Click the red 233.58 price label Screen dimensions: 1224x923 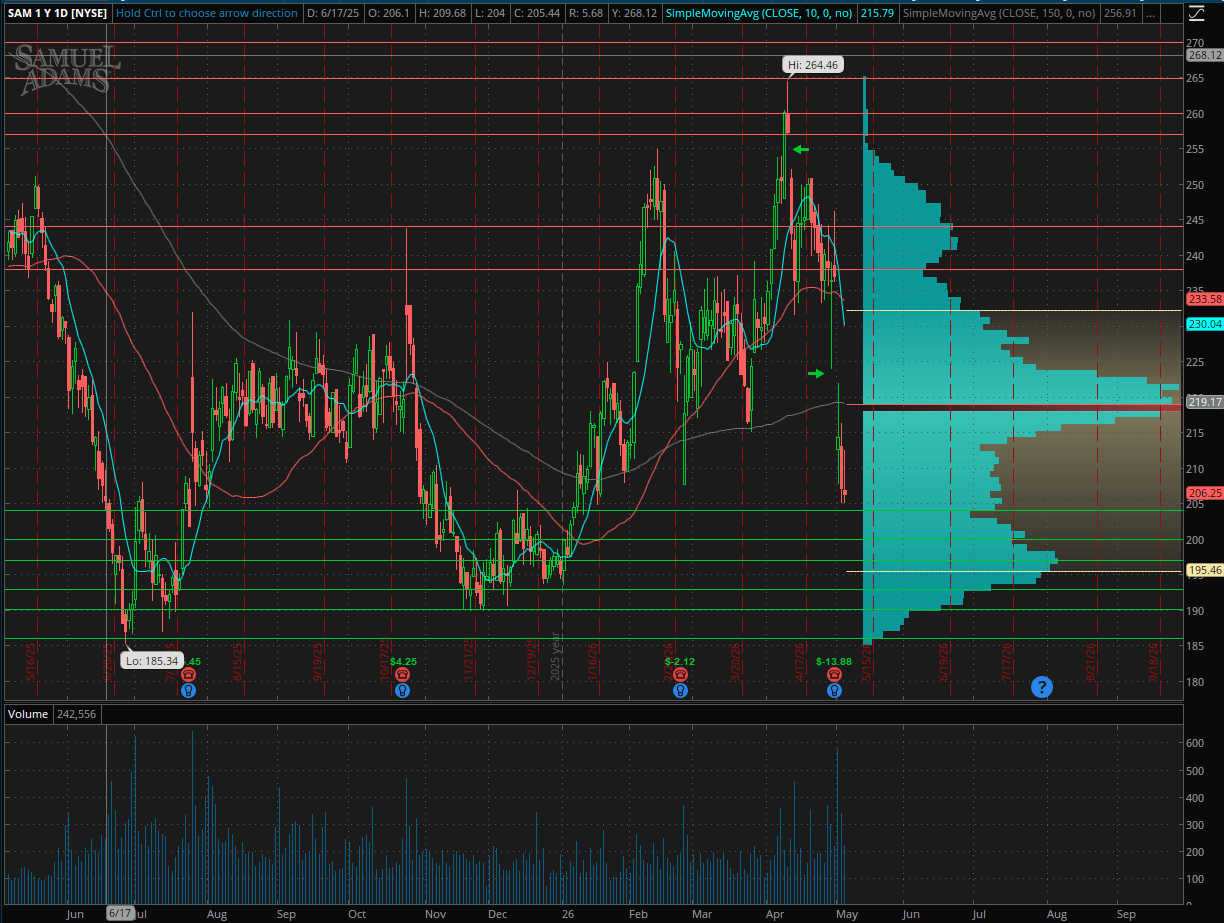pos(1204,299)
